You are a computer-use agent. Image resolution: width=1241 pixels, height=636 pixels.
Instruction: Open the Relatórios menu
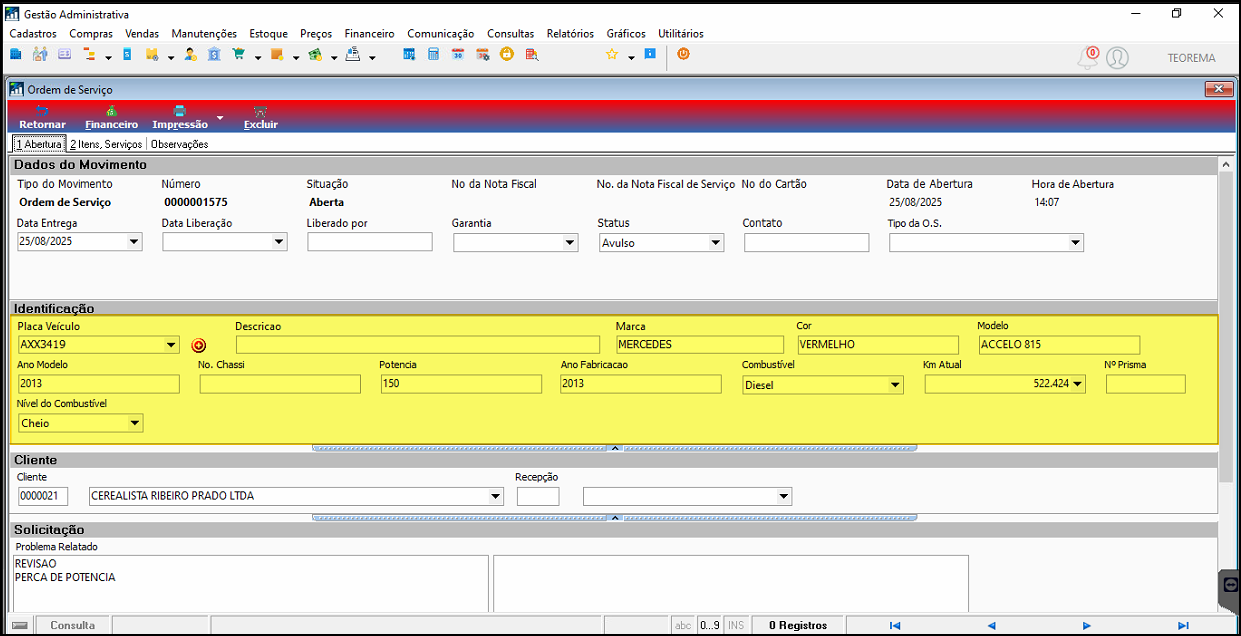pos(570,33)
